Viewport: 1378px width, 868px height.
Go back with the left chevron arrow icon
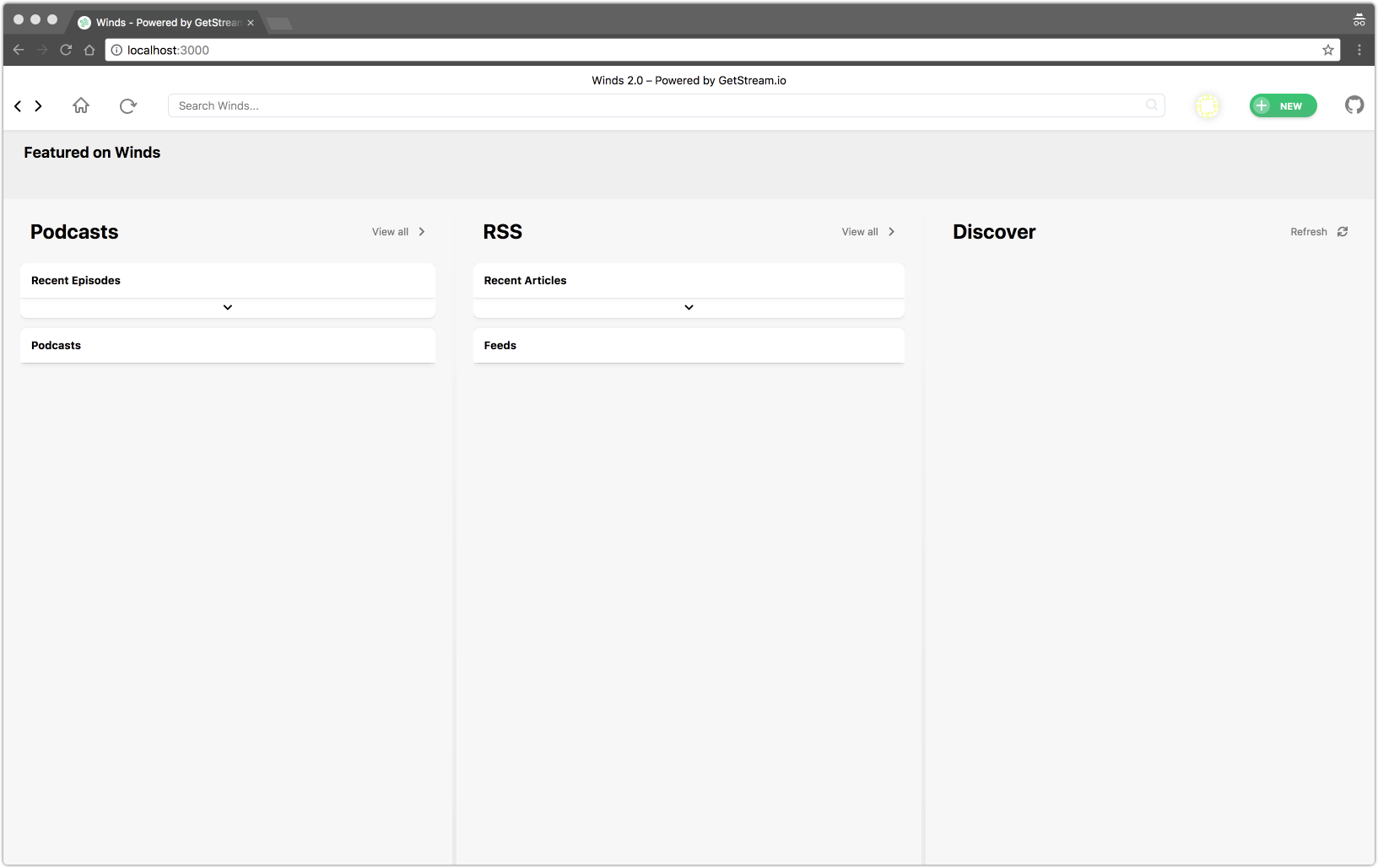click(18, 105)
